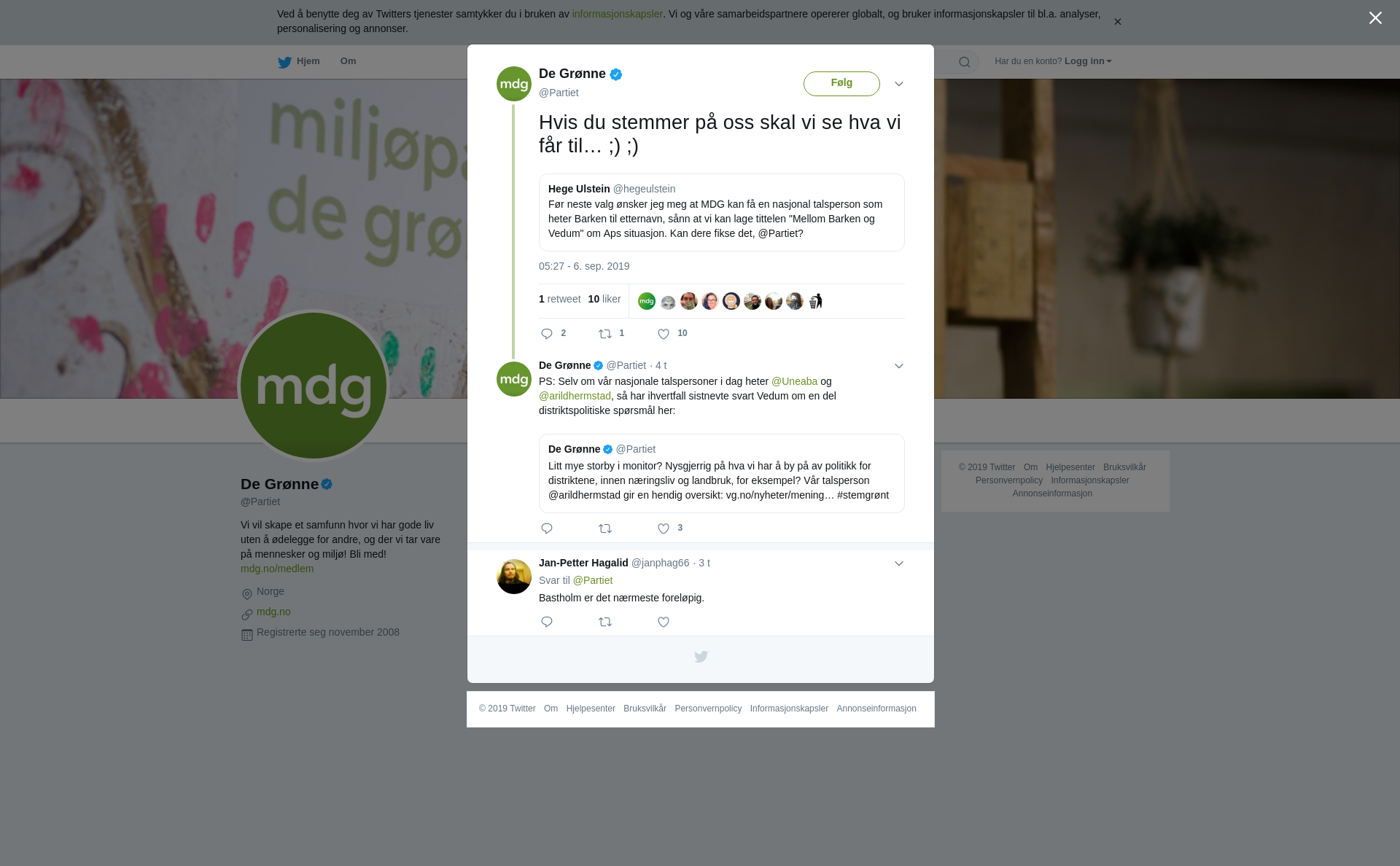1400x866 pixels.
Task: Click the reply icon on the PS tweet
Action: coord(547,528)
